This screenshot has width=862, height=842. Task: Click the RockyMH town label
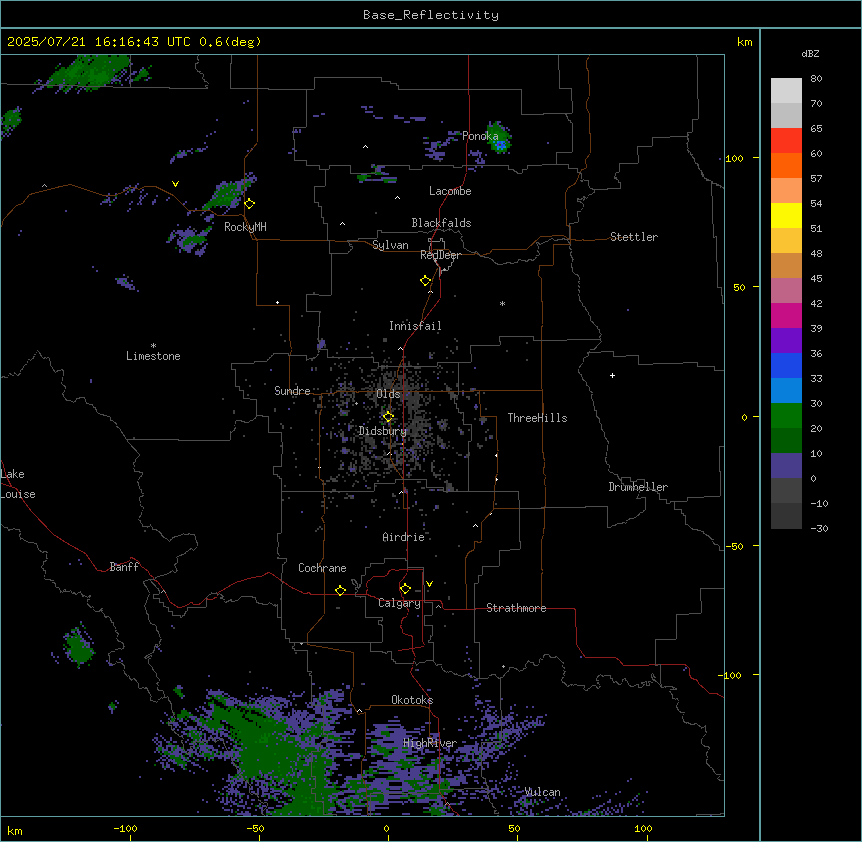pyautogui.click(x=245, y=227)
